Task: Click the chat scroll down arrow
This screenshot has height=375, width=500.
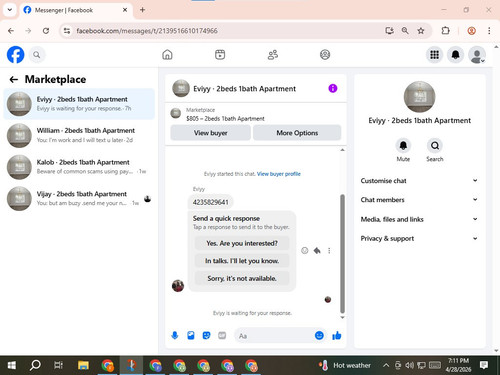Action: tap(342, 318)
